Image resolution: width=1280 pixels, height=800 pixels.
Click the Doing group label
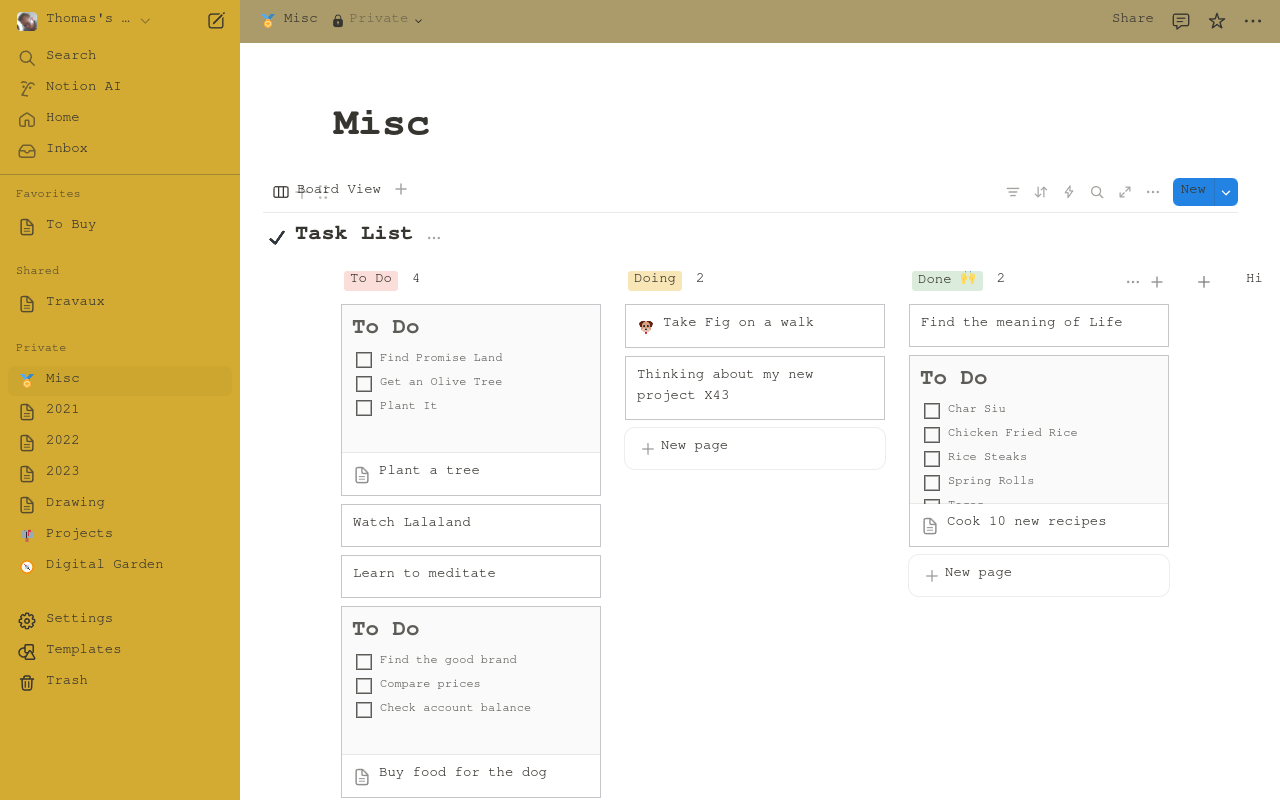[655, 280]
